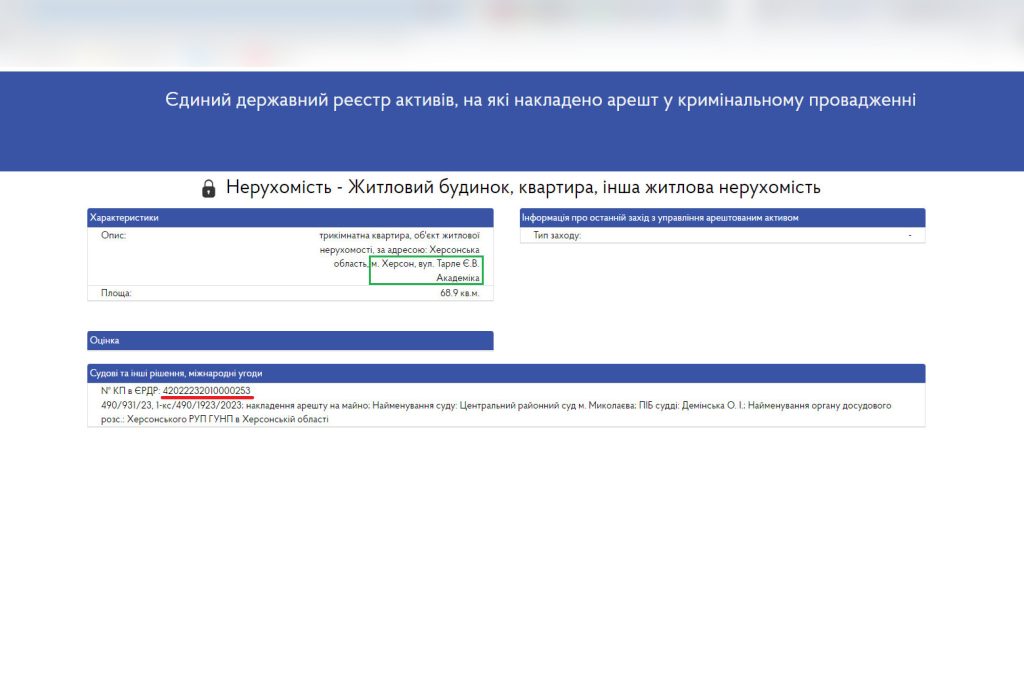Select the 68.9 кв.м. area value
Screen dimensions: 1024x683
[x=459, y=294]
